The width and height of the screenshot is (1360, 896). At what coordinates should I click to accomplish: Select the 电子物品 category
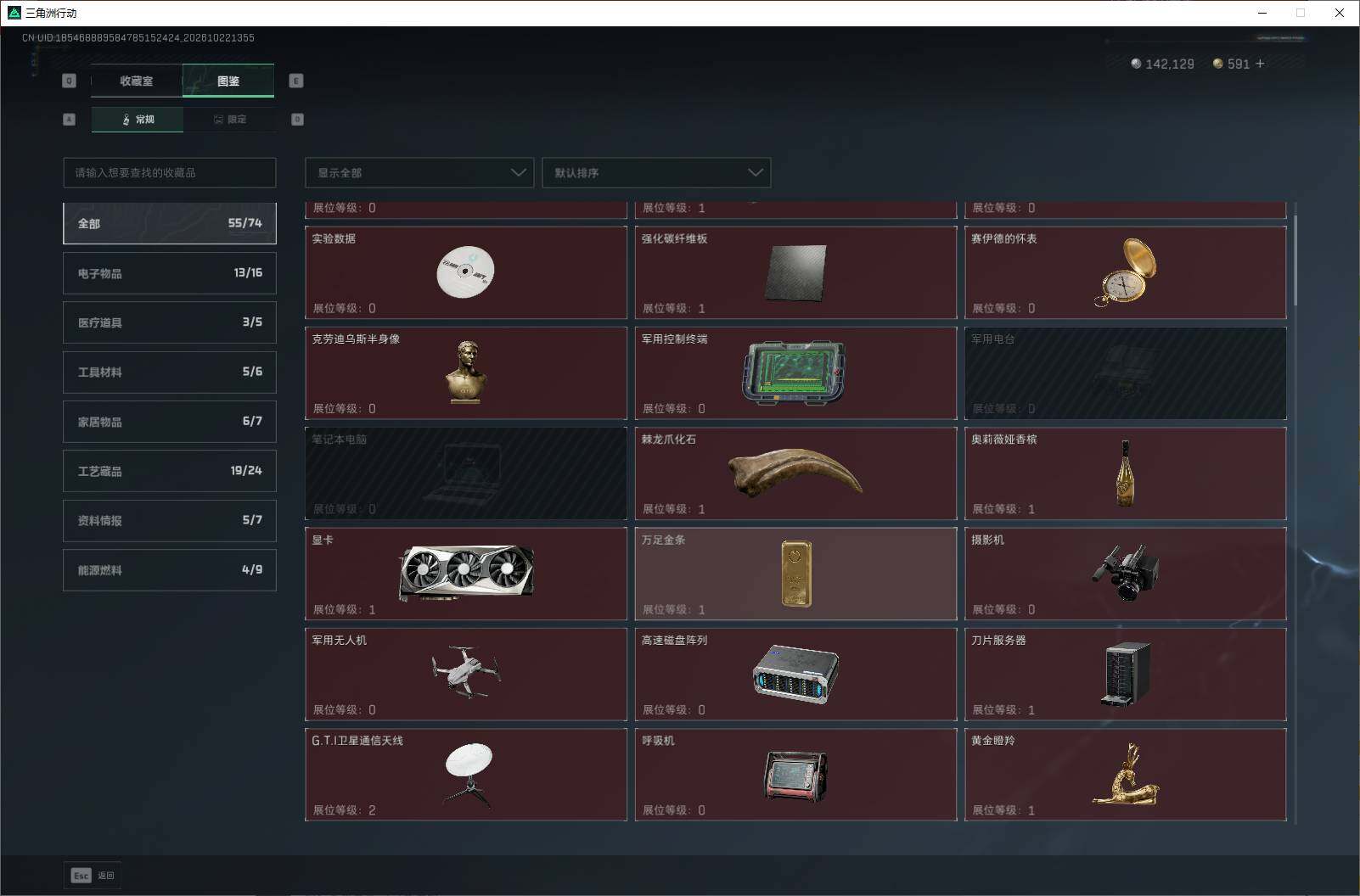pyautogui.click(x=170, y=273)
